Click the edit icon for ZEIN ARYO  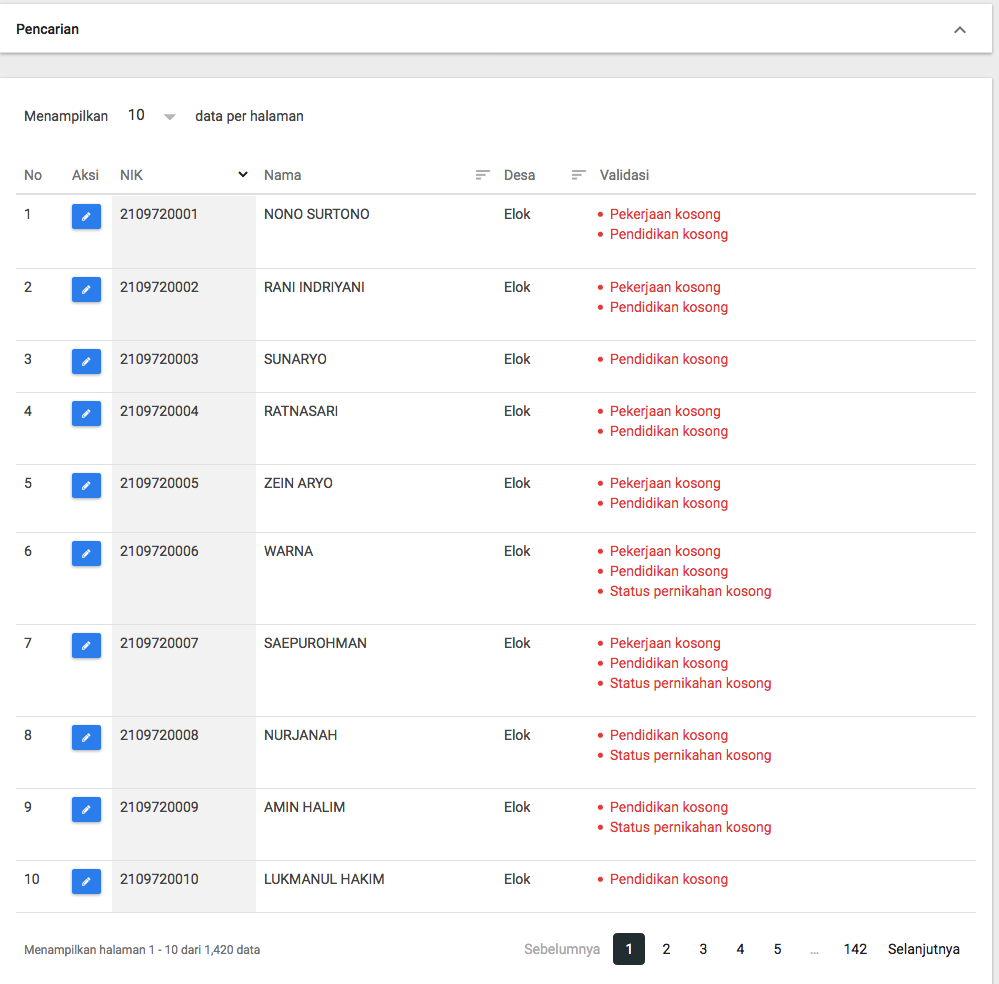[x=86, y=486]
